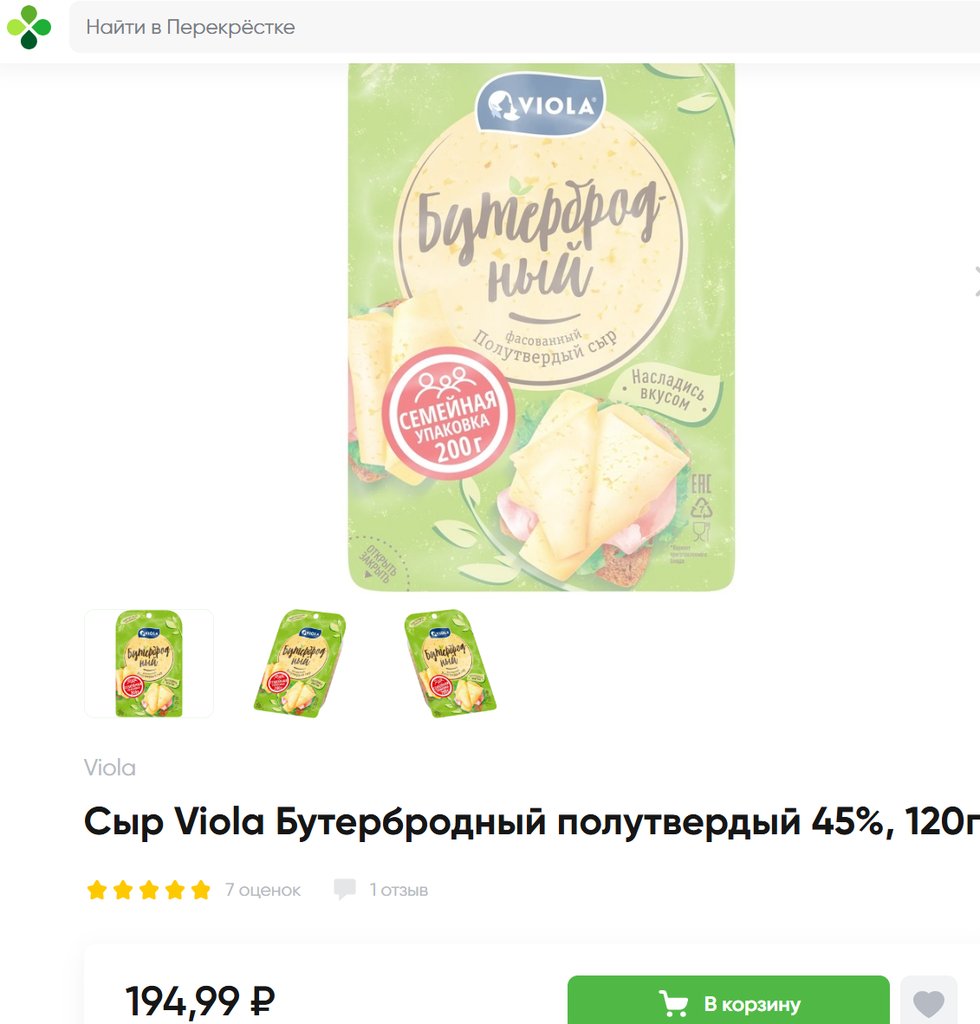This screenshot has width=980, height=1024.
Task: Select the first front-view product thumbnail
Action: click(x=149, y=664)
